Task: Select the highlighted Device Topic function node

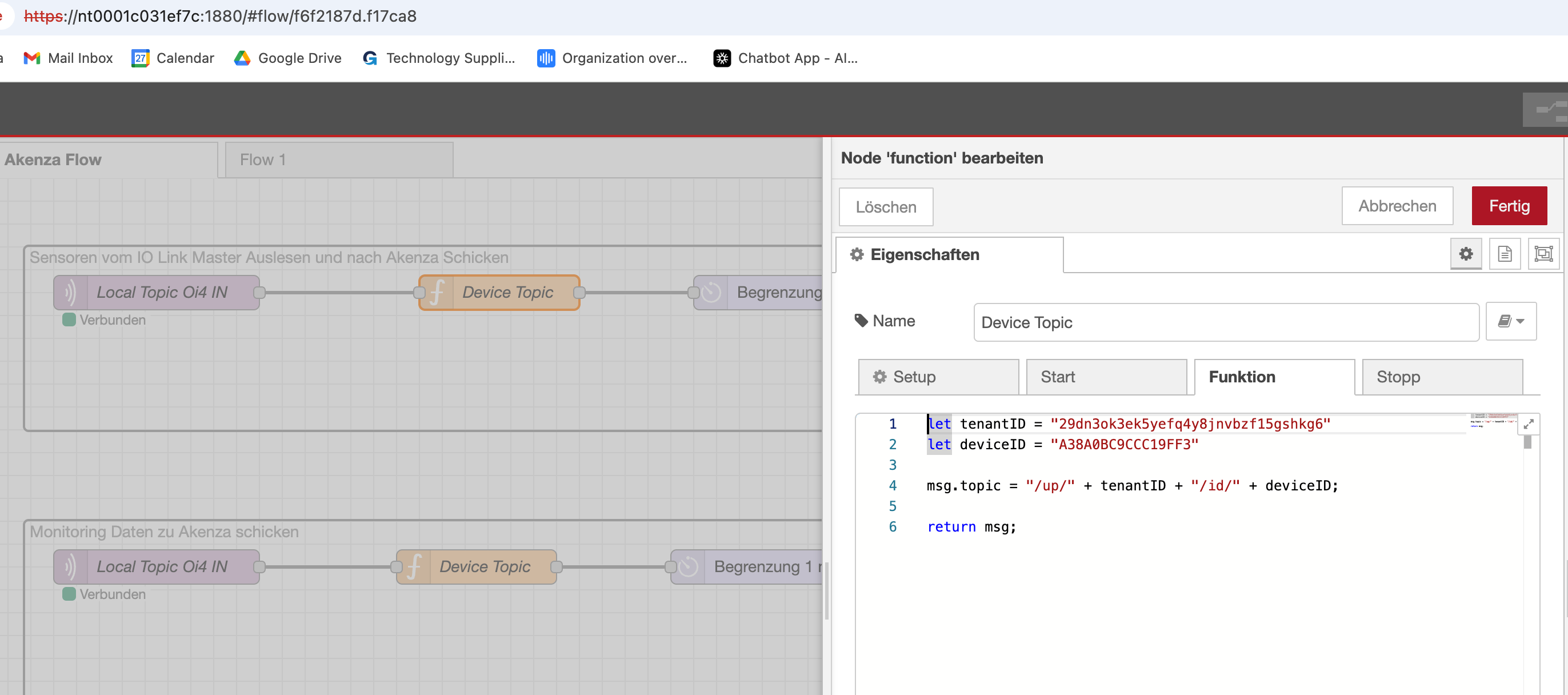Action: (x=507, y=293)
